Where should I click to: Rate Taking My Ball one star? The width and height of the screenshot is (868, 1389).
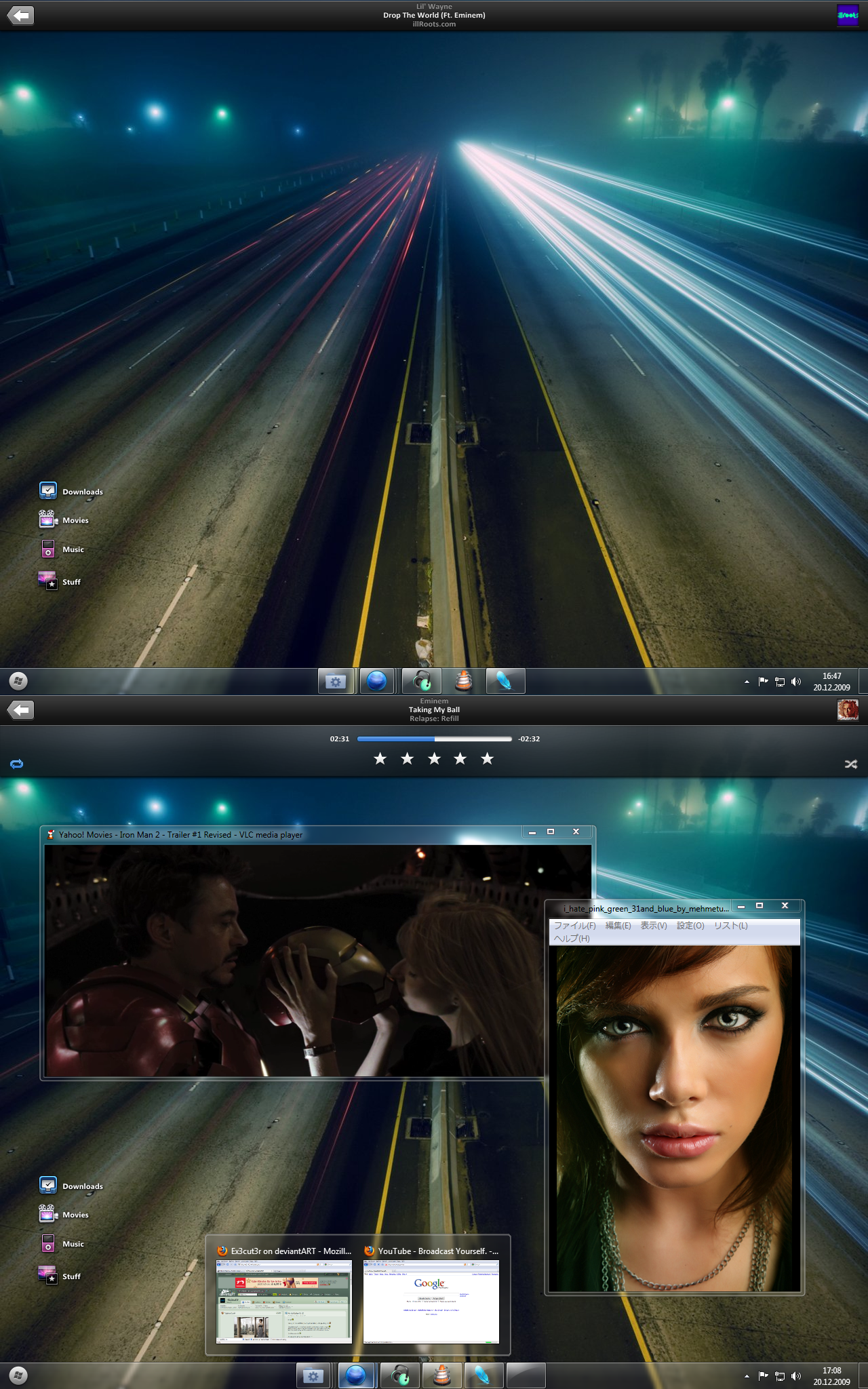380,758
